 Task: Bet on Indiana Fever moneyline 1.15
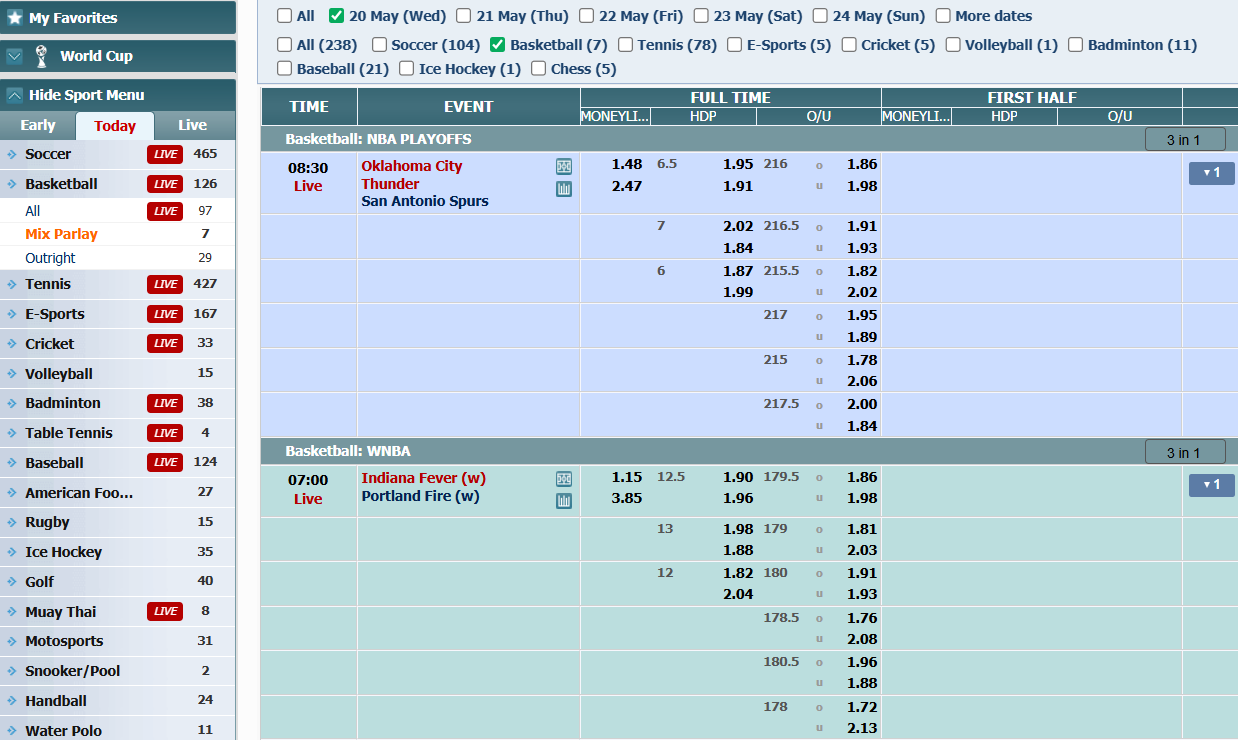[x=627, y=477]
